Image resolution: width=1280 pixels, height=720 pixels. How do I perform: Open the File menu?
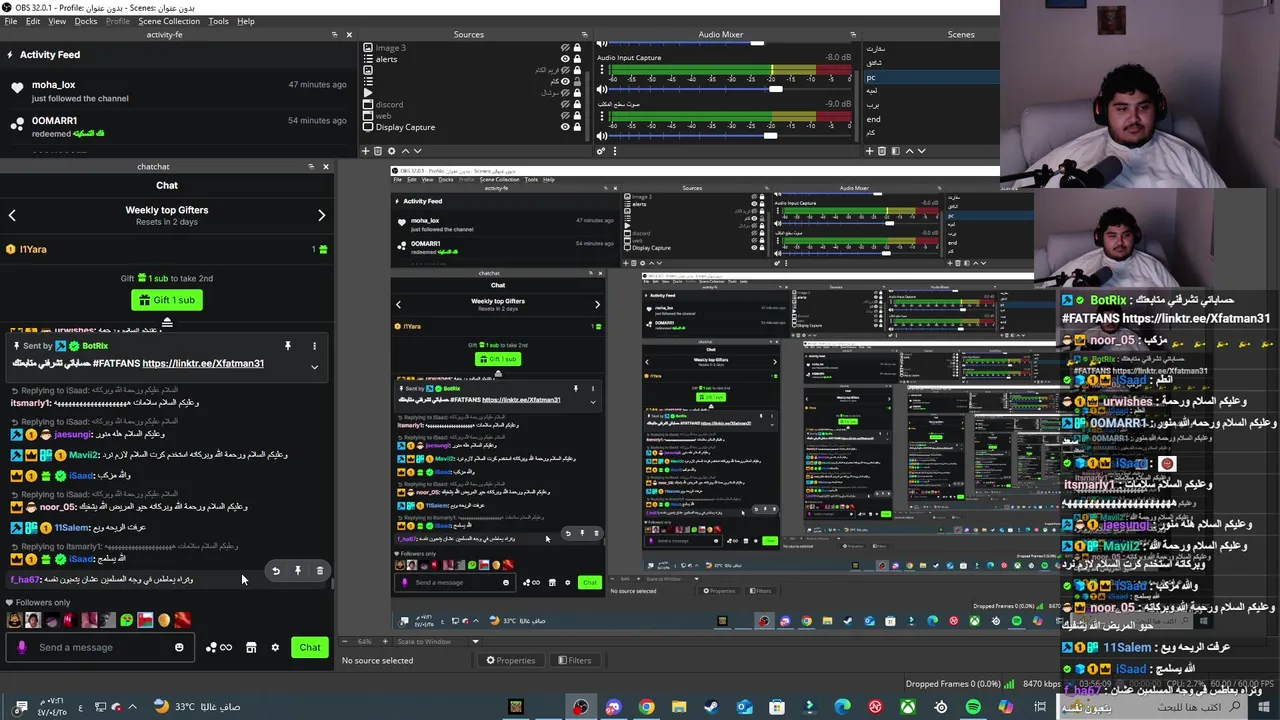coord(11,21)
